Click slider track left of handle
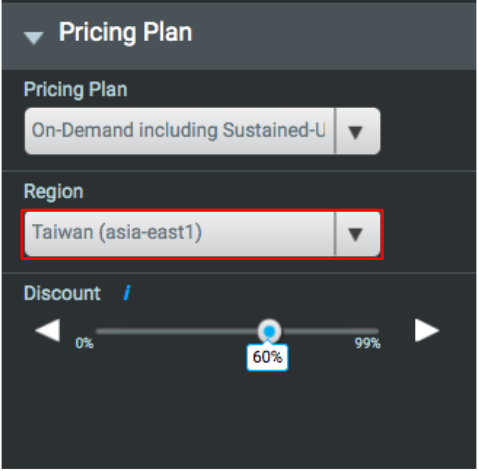 coord(177,331)
